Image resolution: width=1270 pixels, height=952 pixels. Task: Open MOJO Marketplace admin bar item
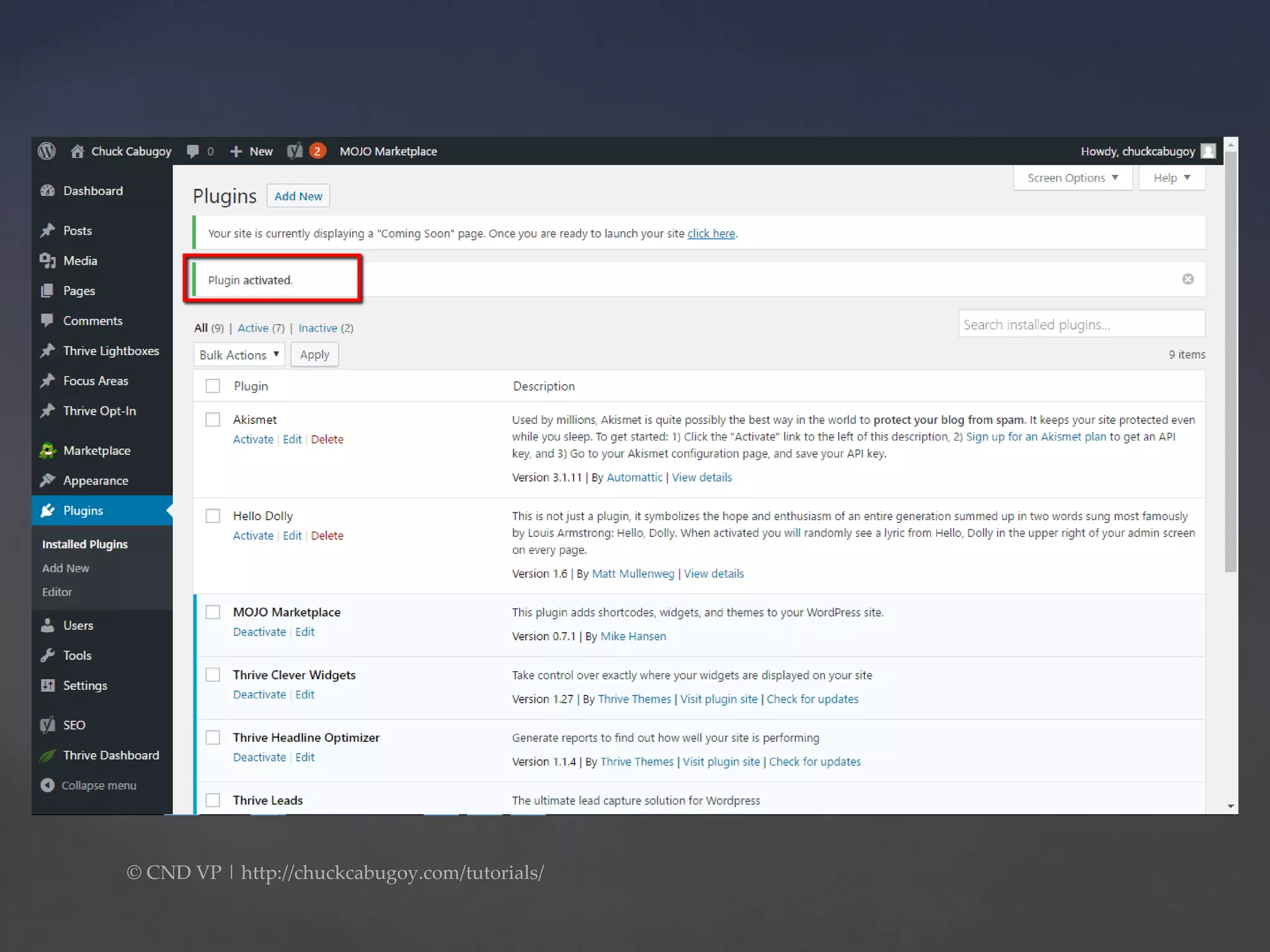pos(388,151)
